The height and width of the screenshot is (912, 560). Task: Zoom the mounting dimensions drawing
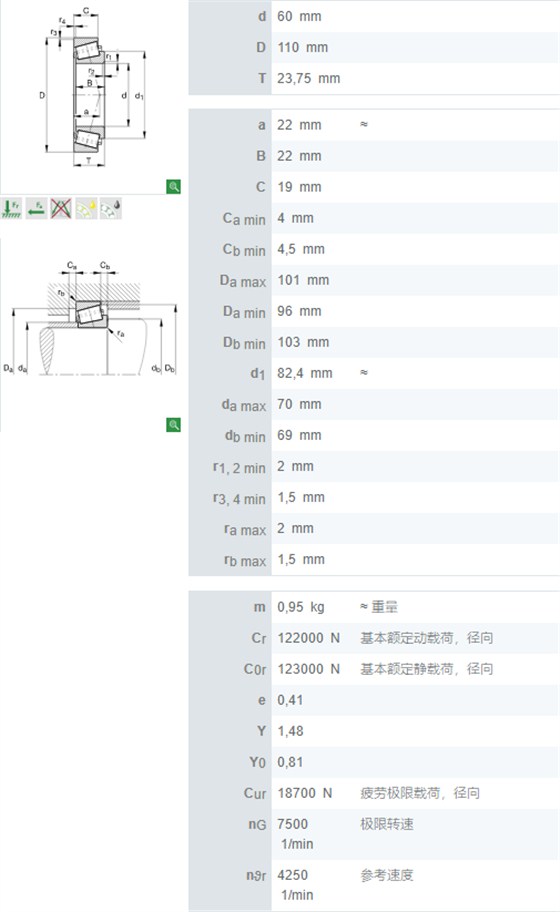173,425
